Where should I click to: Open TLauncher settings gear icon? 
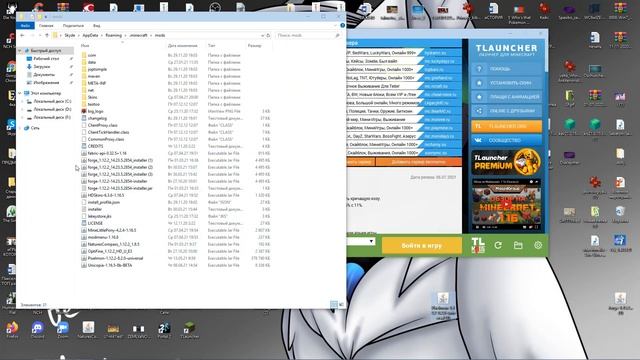(538, 245)
